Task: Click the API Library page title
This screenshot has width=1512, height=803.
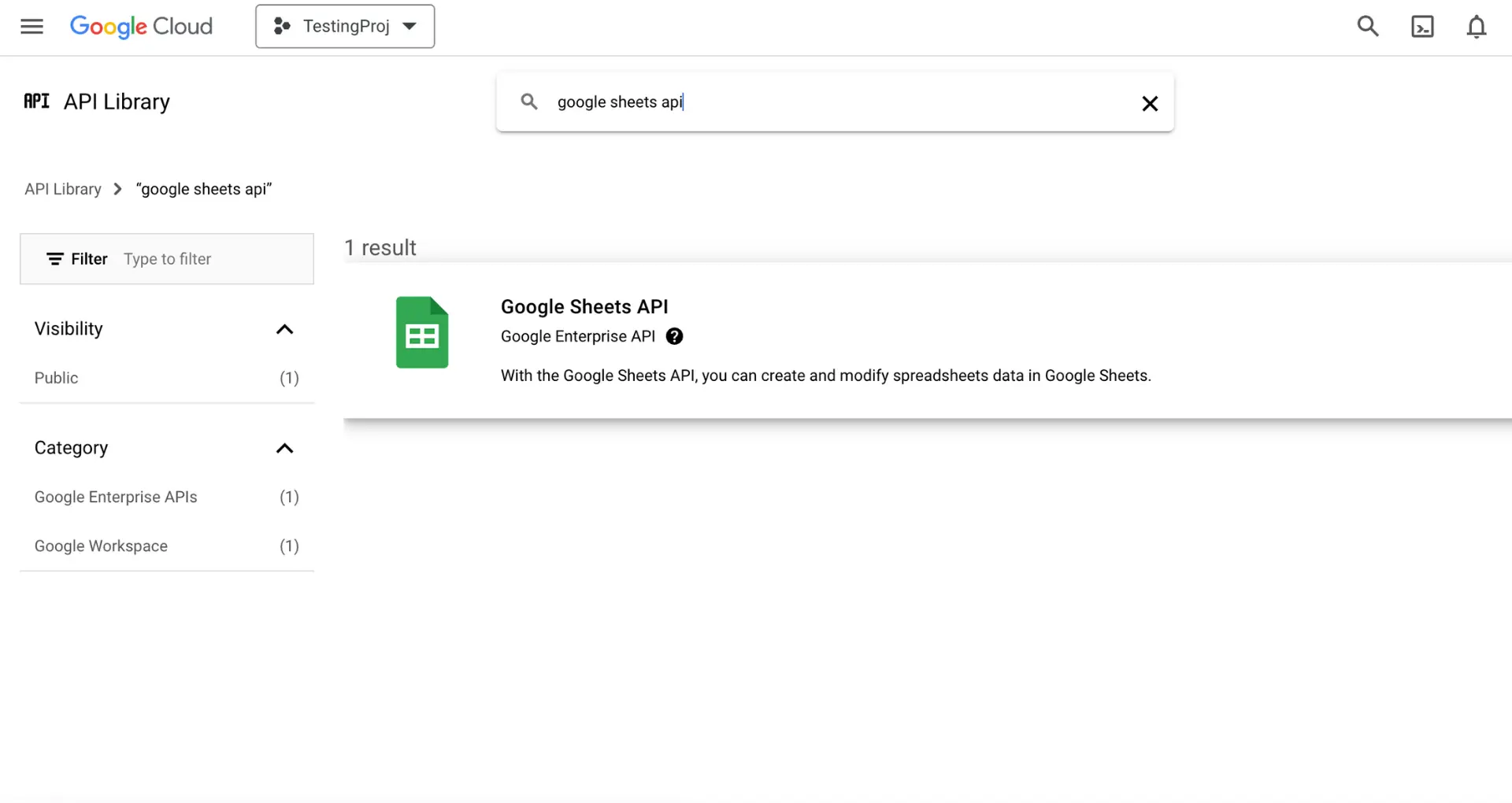Action: tap(117, 102)
